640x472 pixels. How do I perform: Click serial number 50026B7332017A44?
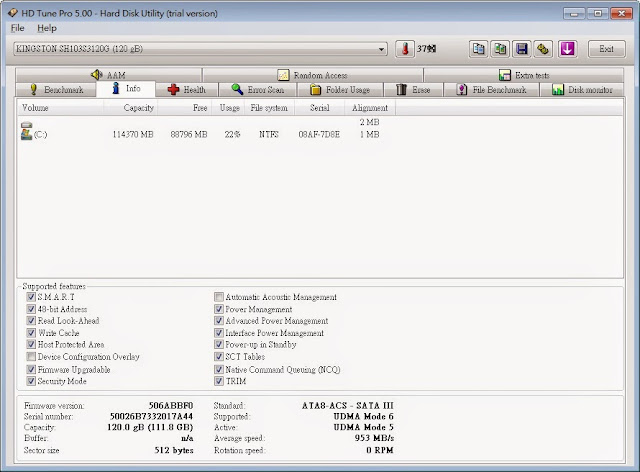click(151, 416)
